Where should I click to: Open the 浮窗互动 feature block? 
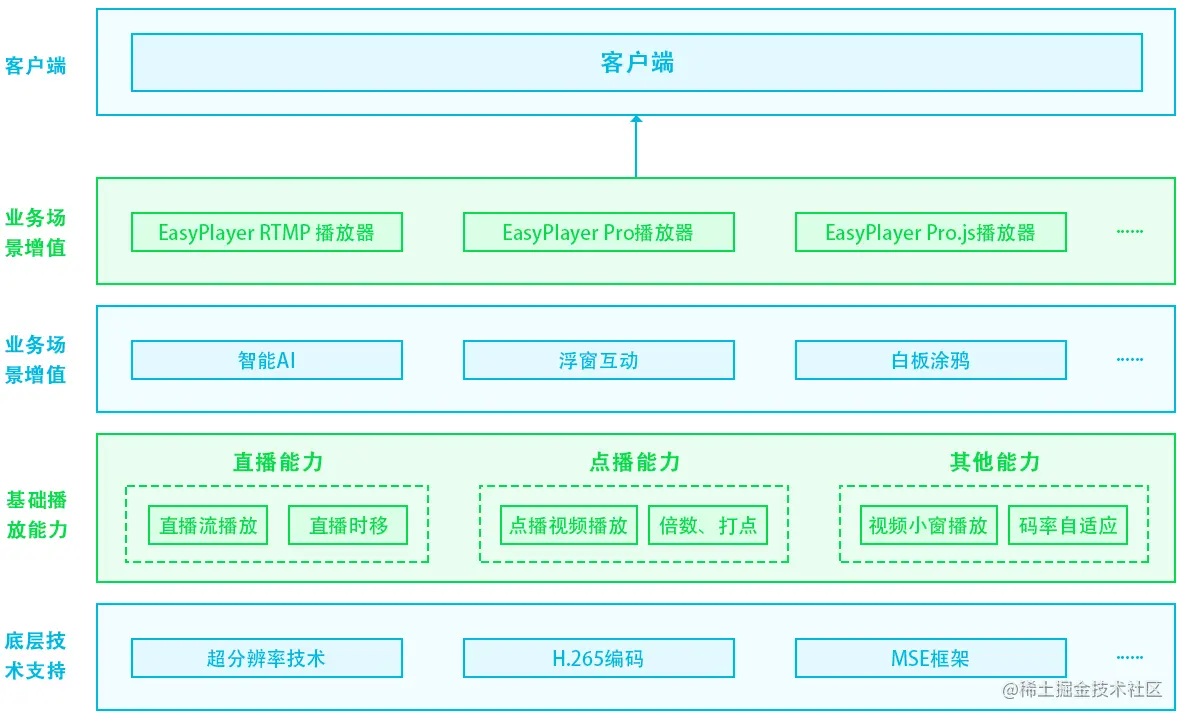(x=597, y=359)
